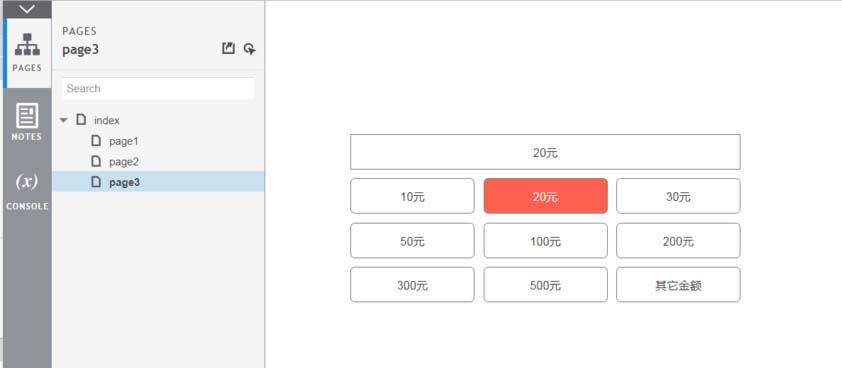This screenshot has width=842, height=368.
Task: Deselect the red 20元 amount option
Action: [546, 197]
